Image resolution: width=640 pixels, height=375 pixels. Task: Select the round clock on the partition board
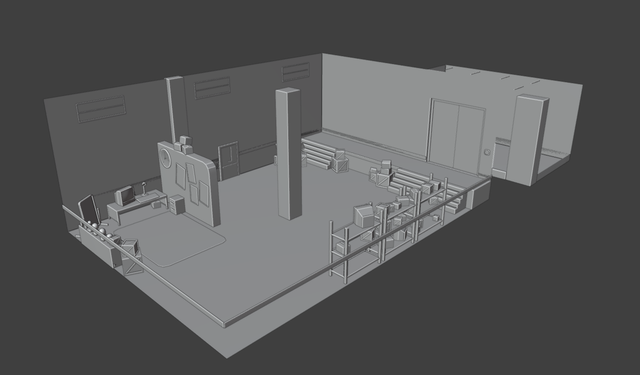coord(165,158)
